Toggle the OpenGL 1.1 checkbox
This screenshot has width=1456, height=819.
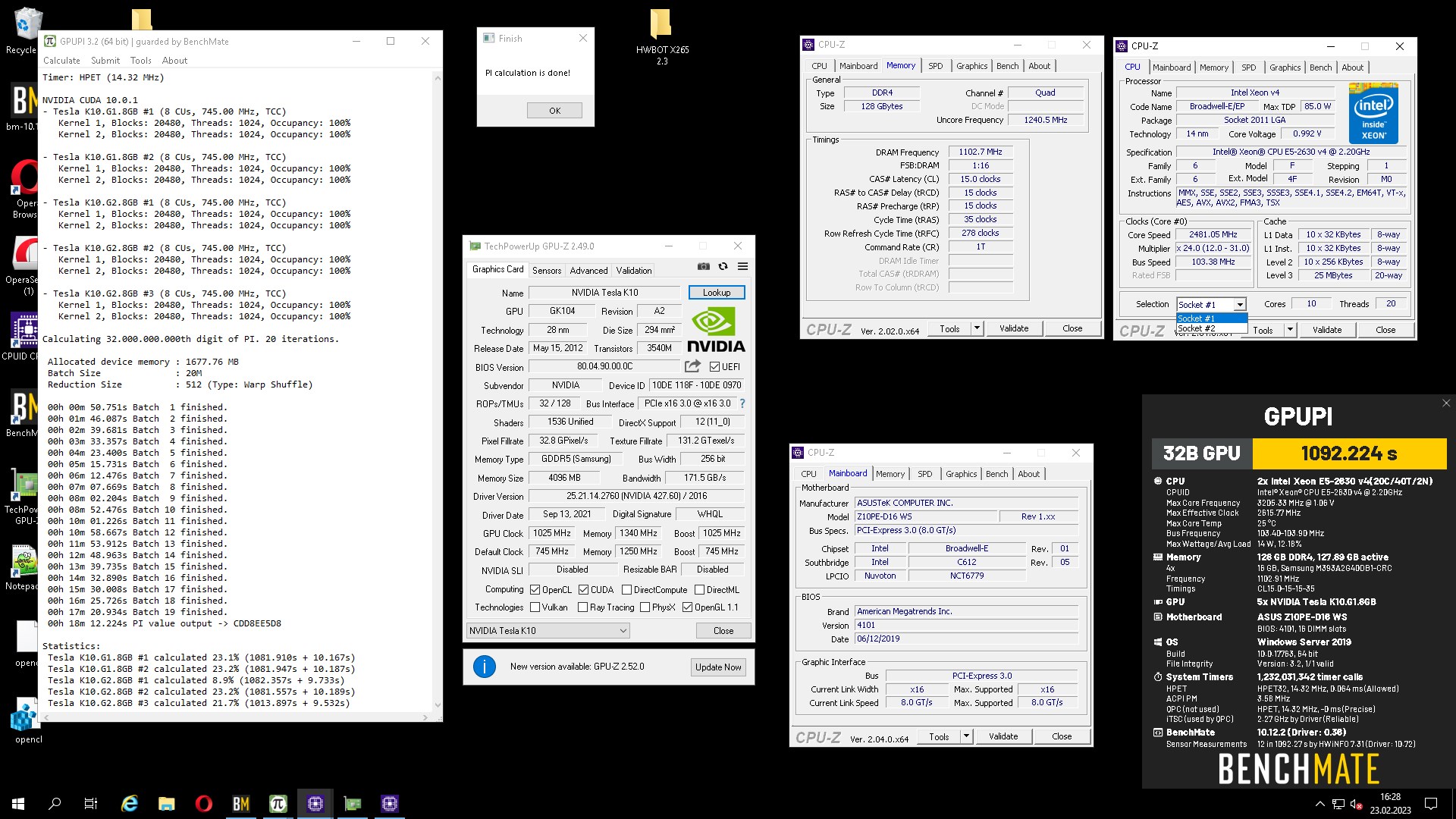(x=688, y=607)
